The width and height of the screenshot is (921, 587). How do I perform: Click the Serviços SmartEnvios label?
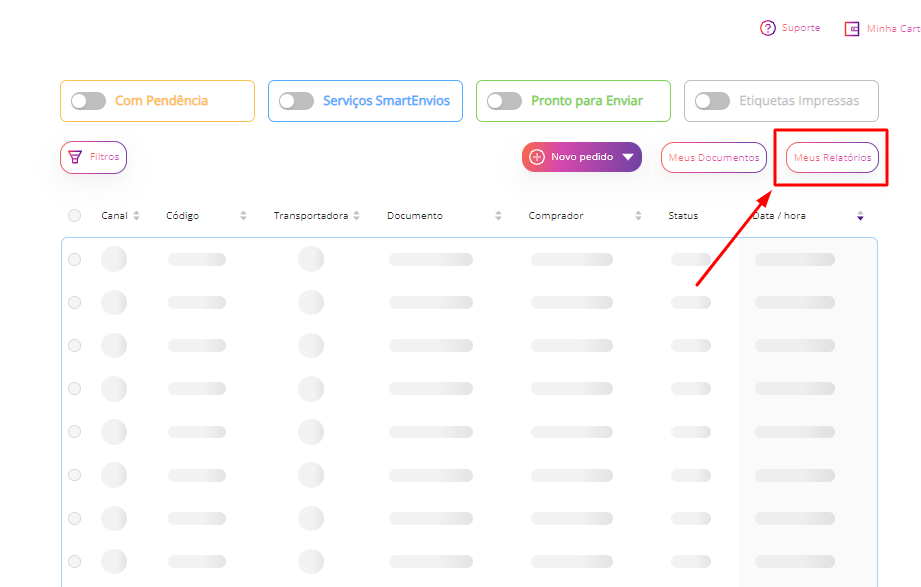coord(386,101)
